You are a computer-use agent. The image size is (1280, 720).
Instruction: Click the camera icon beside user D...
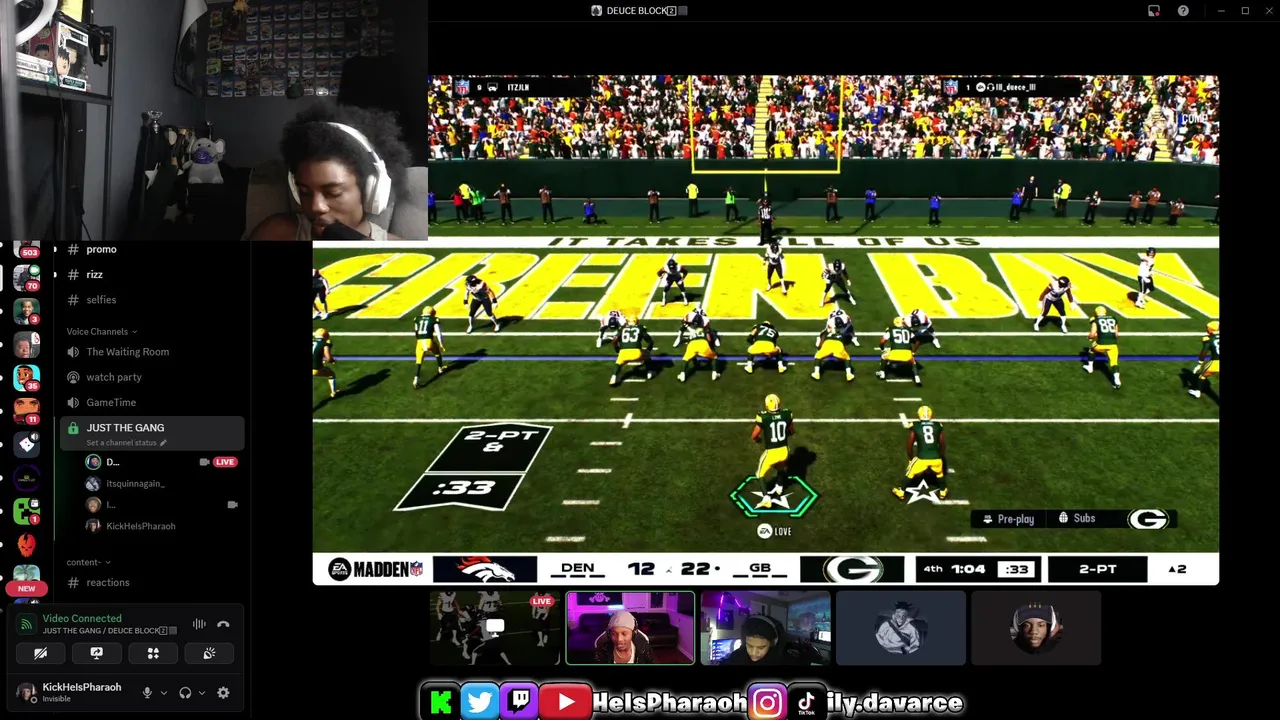[x=204, y=462]
